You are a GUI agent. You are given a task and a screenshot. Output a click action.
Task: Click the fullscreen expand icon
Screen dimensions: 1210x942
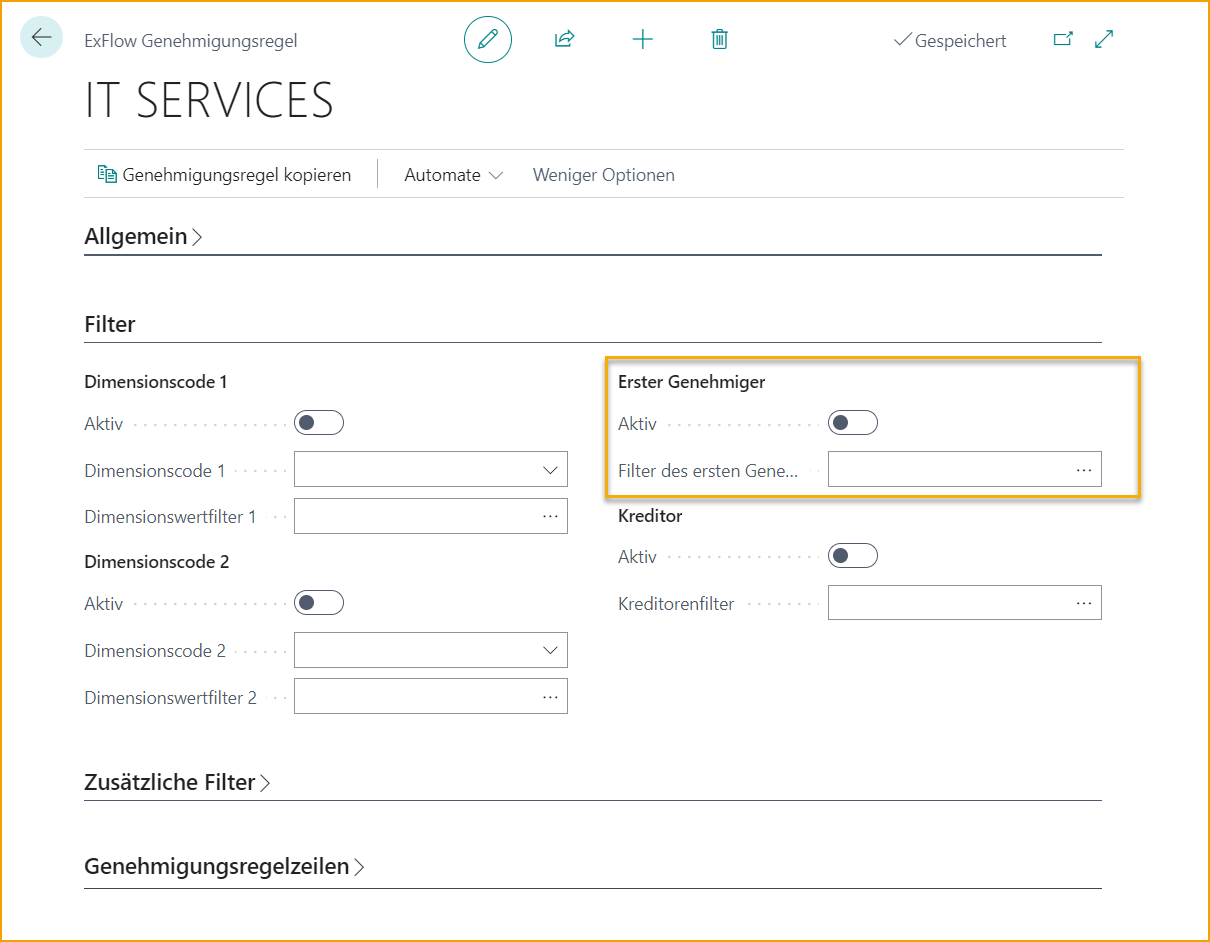point(1103,38)
